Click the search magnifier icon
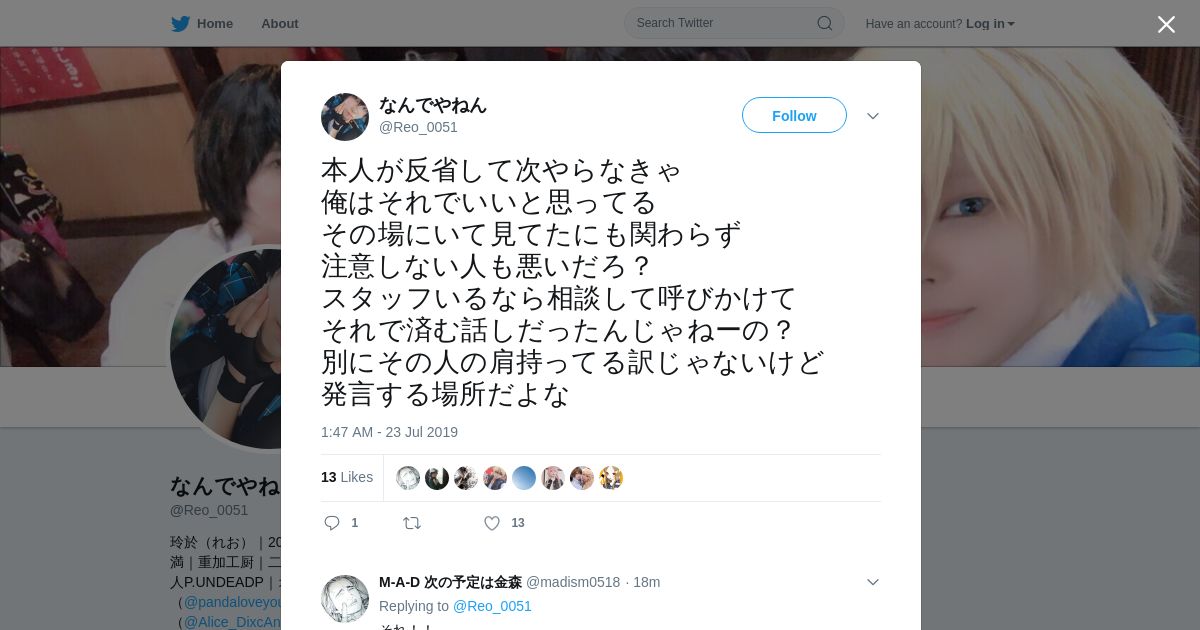1200x630 pixels. [825, 23]
